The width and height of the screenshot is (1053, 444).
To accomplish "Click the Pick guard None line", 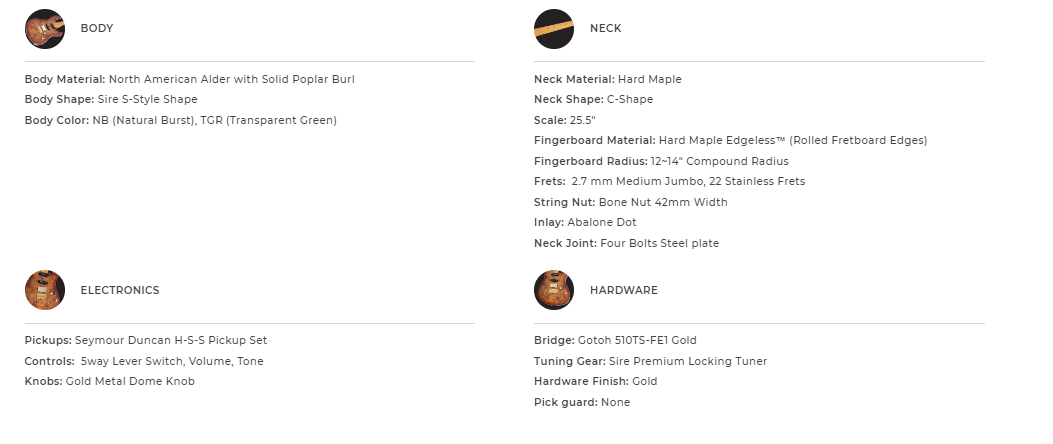I will 582,402.
